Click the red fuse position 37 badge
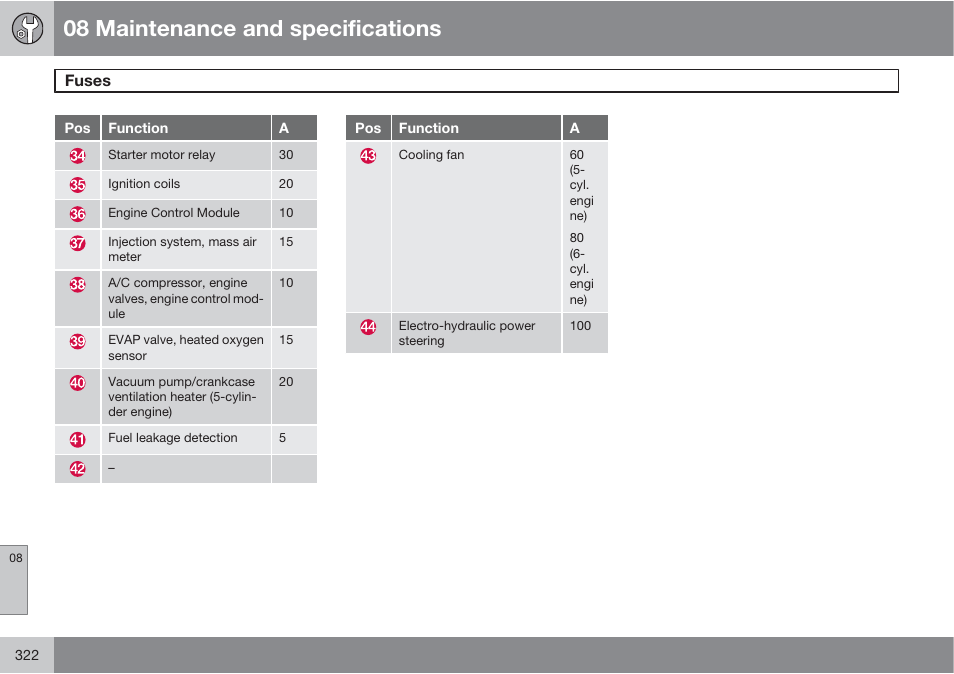Viewport: 954px width, 674px height. point(77,243)
